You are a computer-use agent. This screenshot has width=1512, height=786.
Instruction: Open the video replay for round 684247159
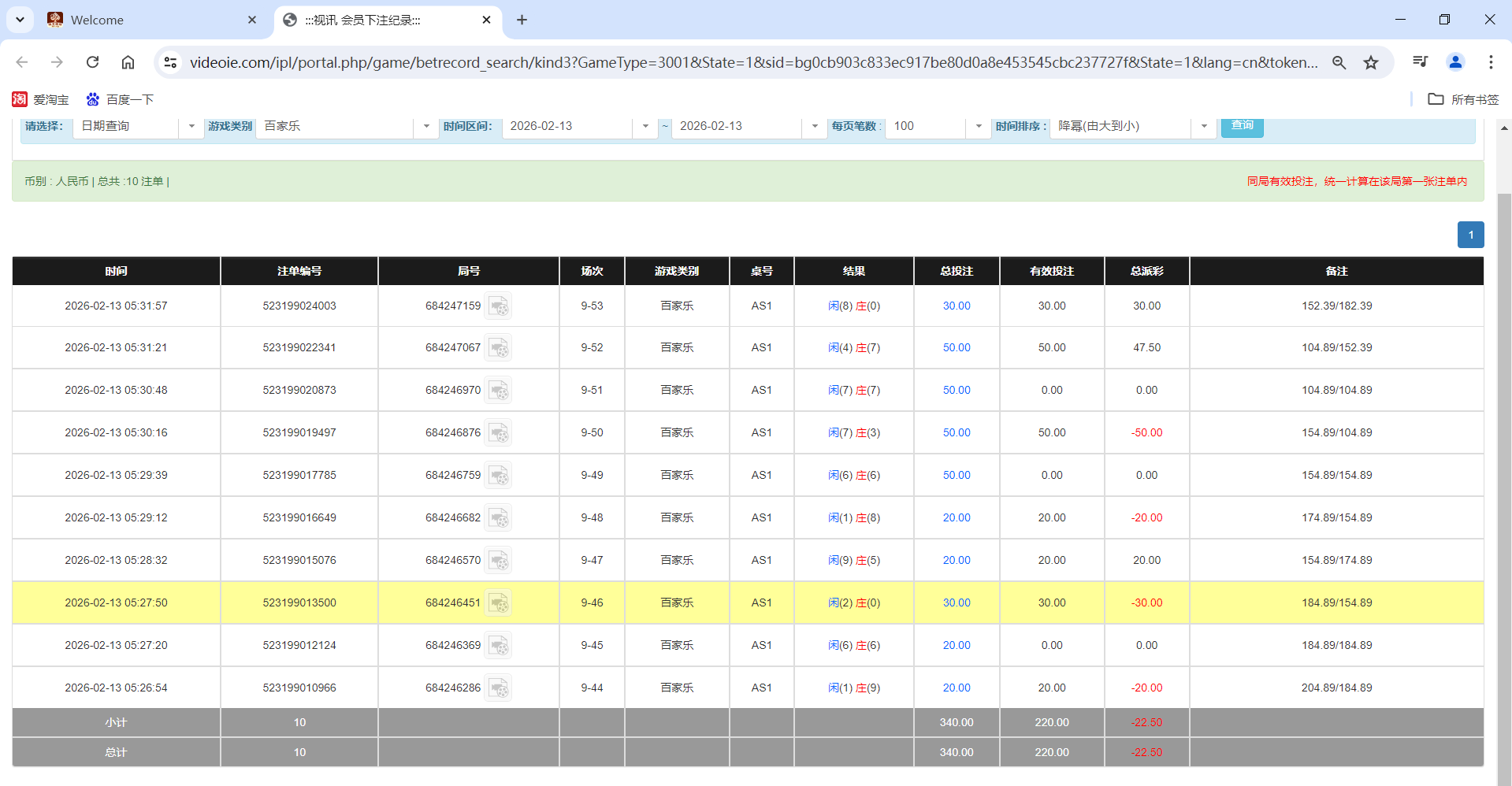pos(499,306)
